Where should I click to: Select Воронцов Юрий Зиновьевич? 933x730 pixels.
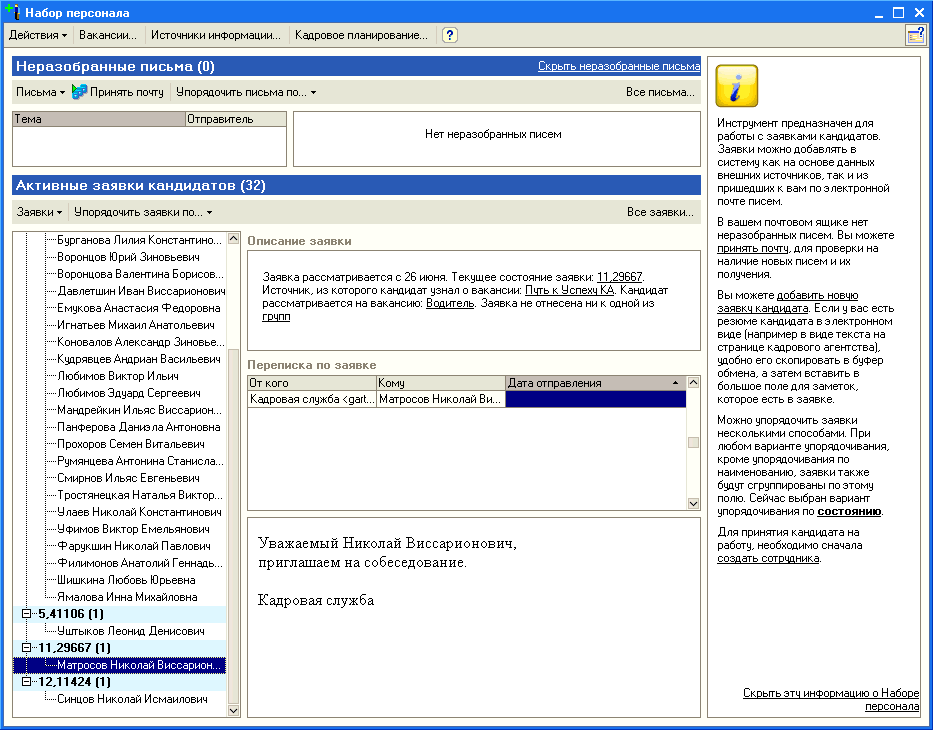(128, 257)
